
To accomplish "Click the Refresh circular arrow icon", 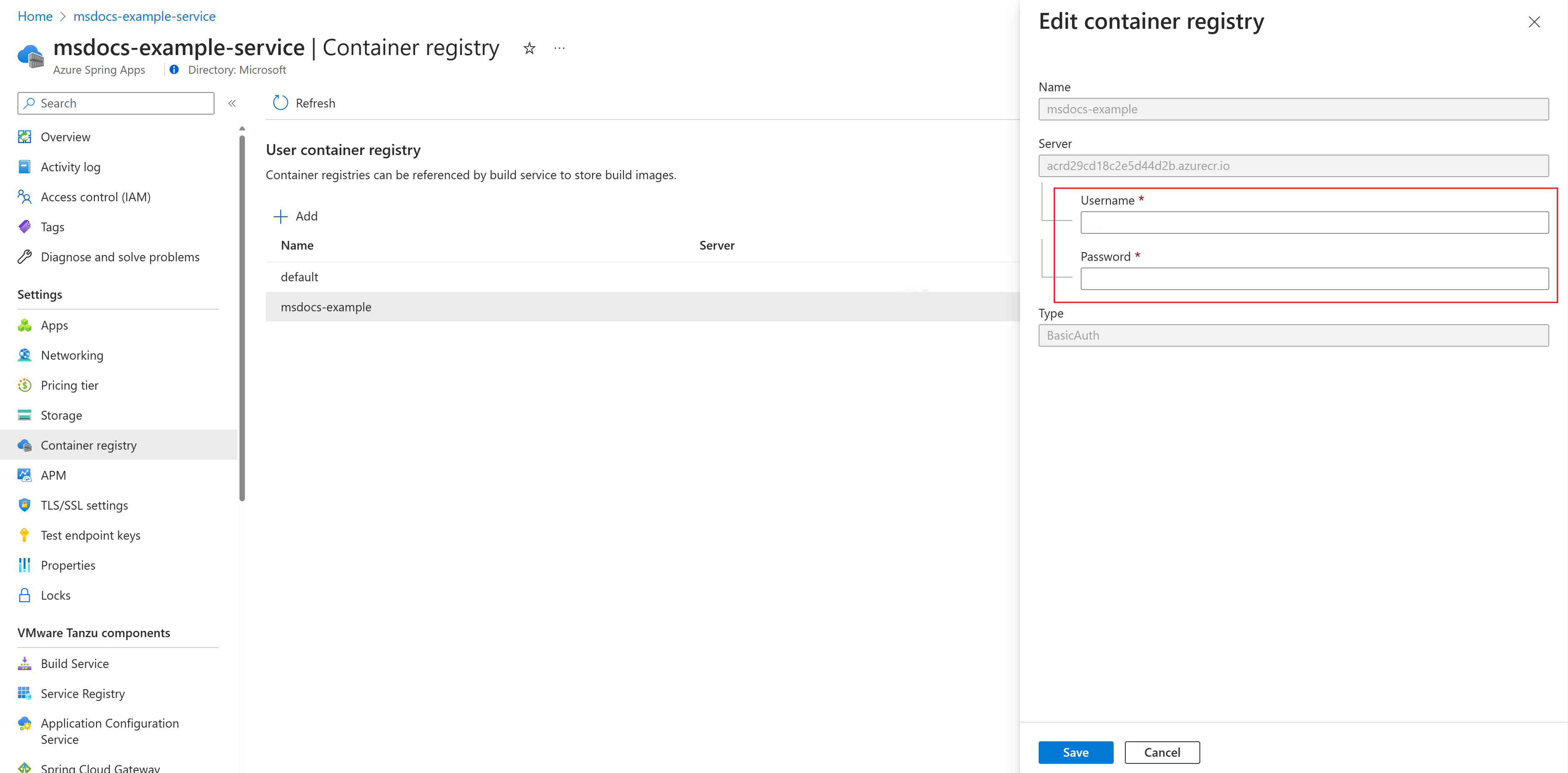I will click(280, 103).
